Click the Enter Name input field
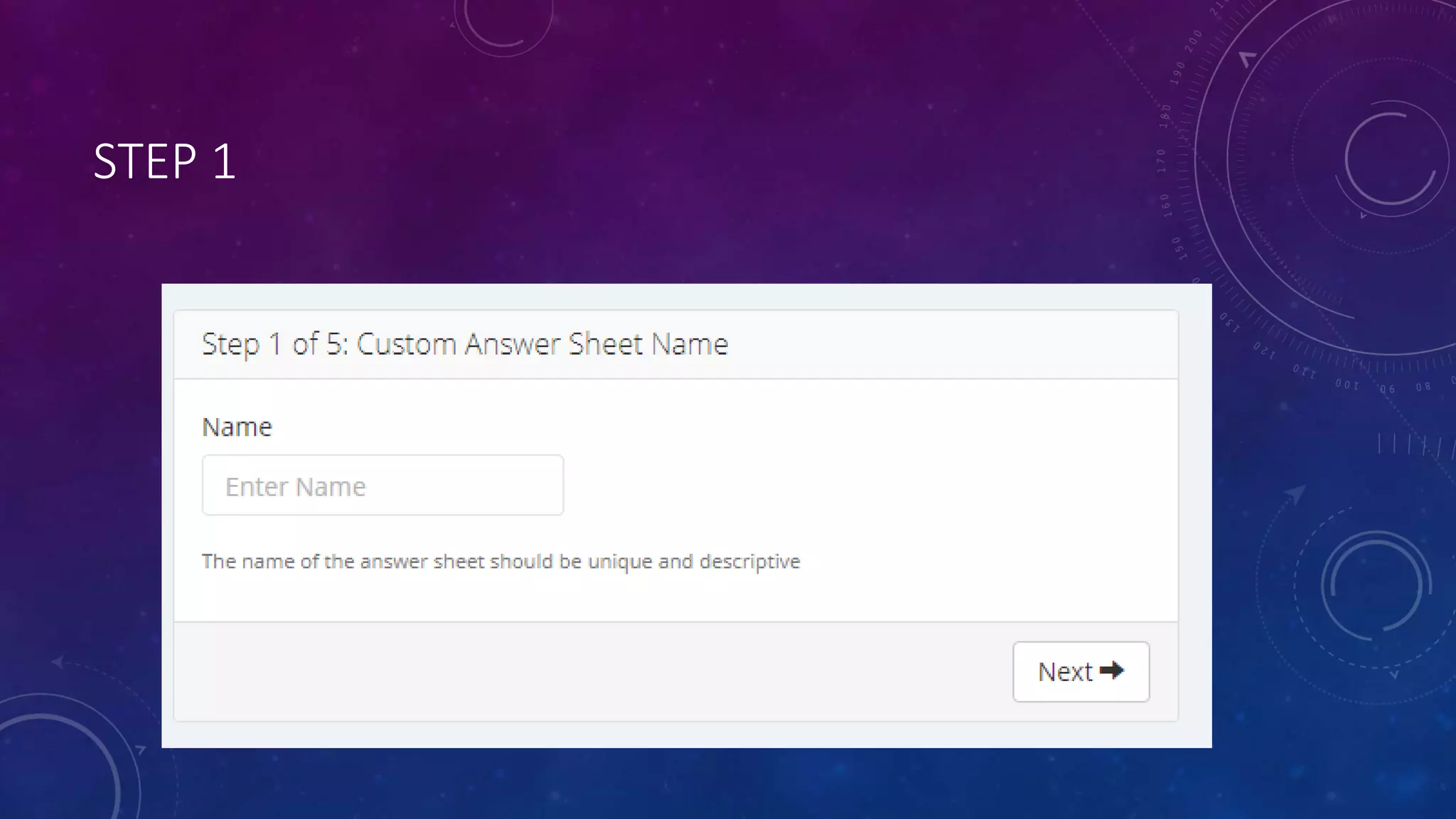This screenshot has height=819, width=1456. coord(382,486)
